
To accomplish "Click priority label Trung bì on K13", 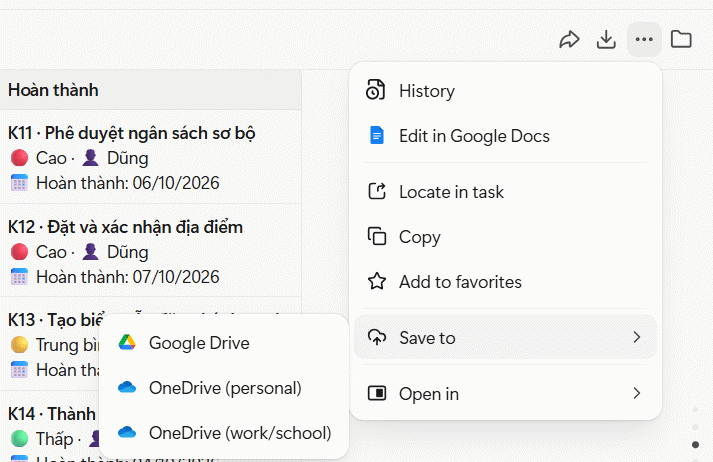I will click(x=68, y=345).
